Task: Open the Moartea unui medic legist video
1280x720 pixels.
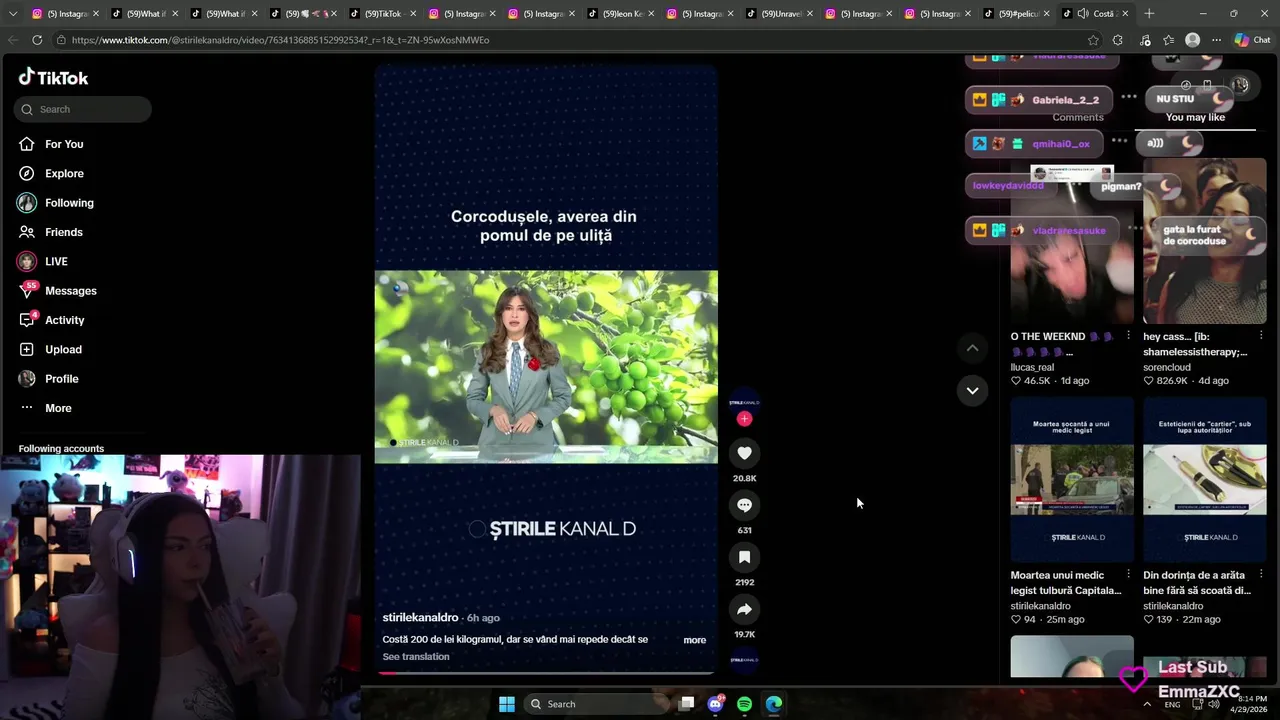Action: [x=1072, y=479]
